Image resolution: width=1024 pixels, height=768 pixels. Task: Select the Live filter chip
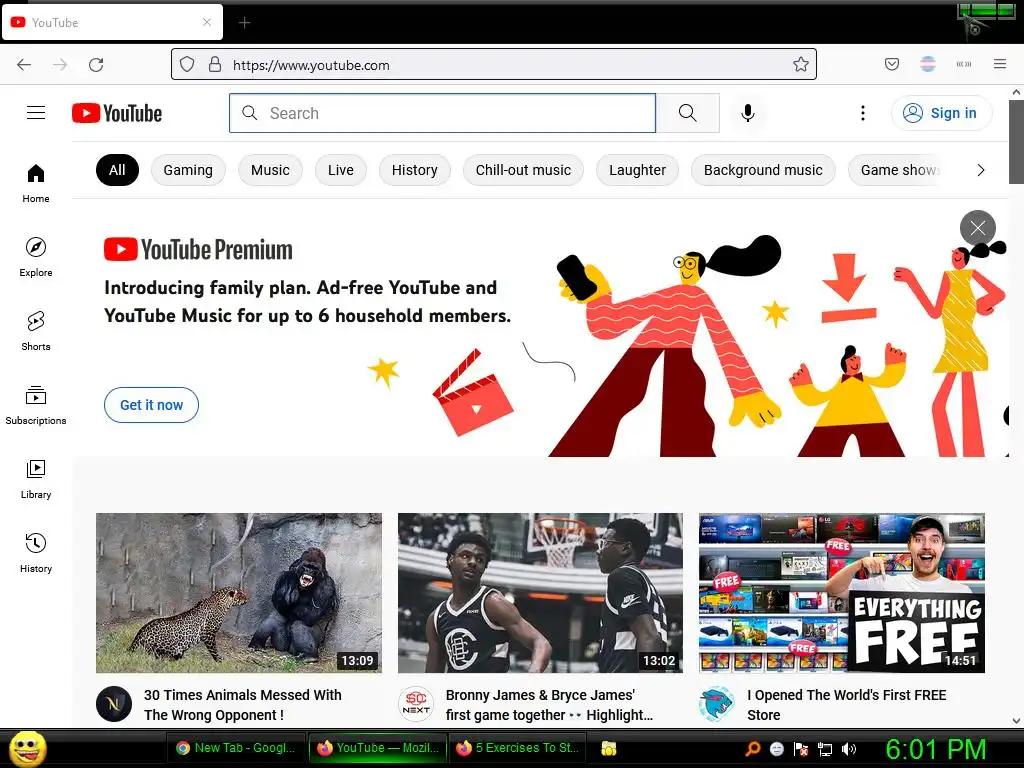pos(341,170)
